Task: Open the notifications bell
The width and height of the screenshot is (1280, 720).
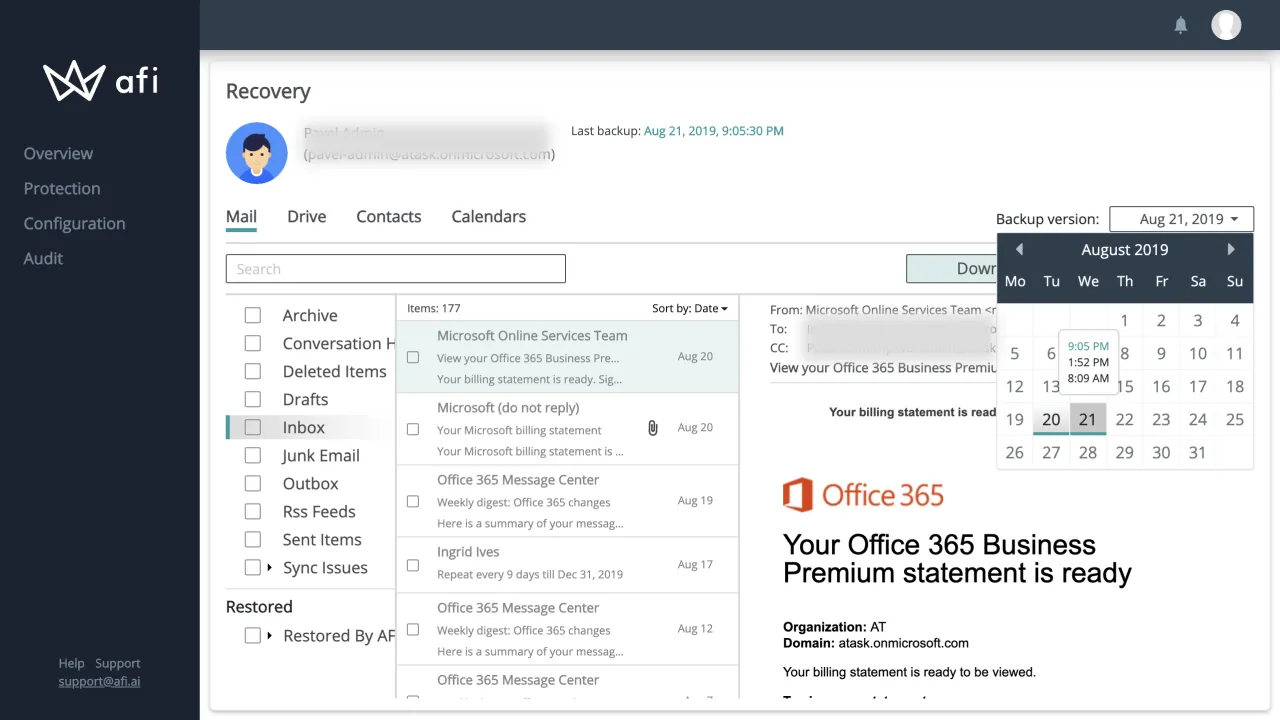Action: pos(1181,26)
